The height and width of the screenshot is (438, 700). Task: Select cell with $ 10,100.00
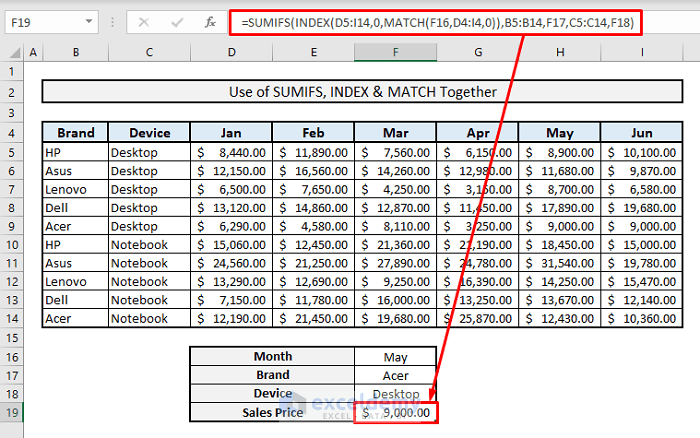[642, 153]
